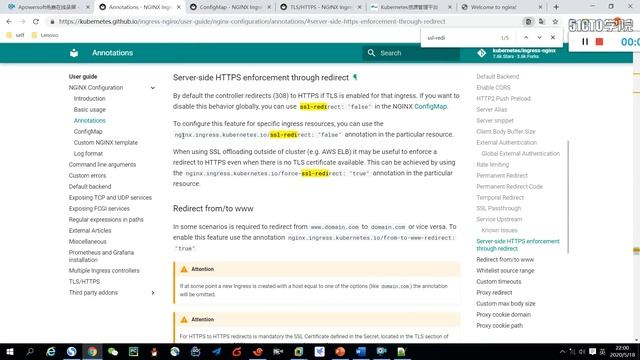This screenshot has width=640, height=360.
Task: Open TLS/HTTPS in the left sidebar
Action: pos(84,282)
